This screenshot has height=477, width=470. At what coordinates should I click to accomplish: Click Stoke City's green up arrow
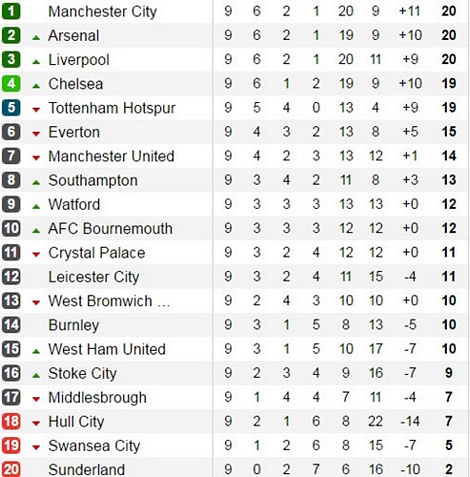(x=36, y=375)
